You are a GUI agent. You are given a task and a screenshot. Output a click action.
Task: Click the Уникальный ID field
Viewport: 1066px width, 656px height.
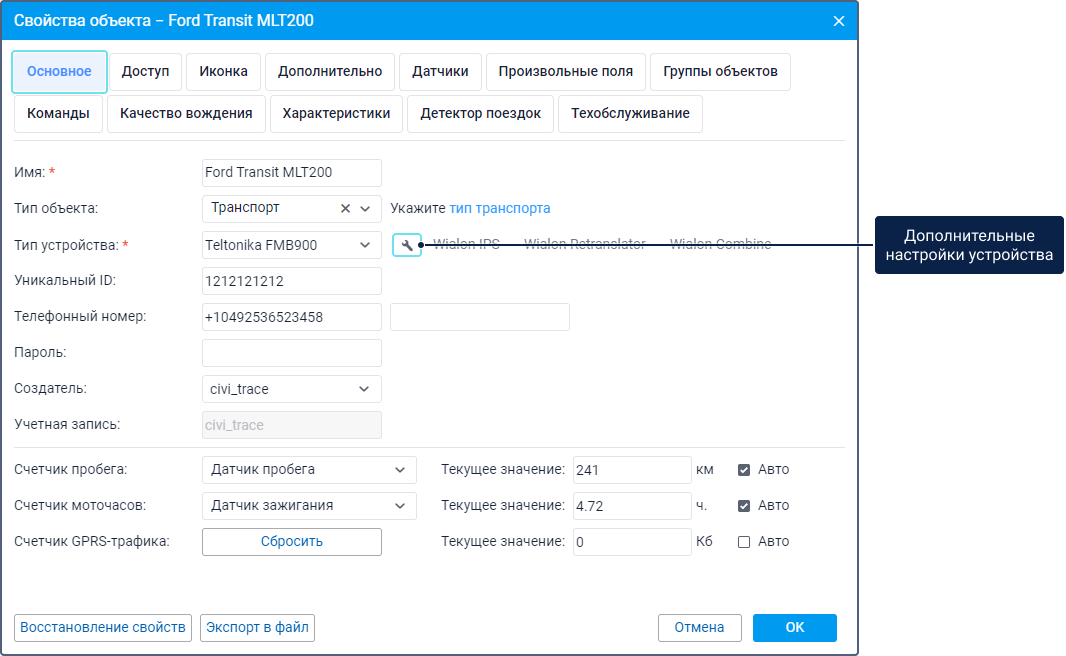pyautogui.click(x=292, y=281)
